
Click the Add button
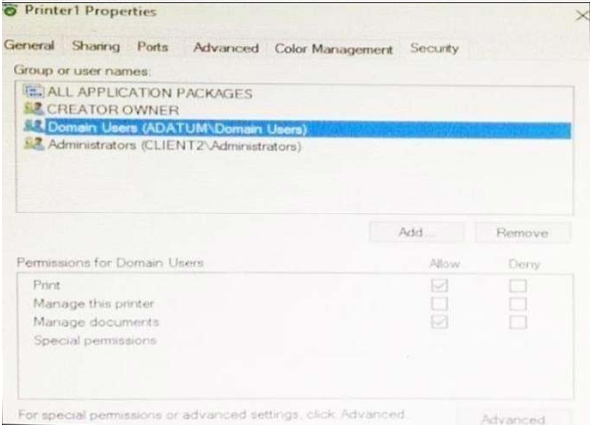coord(416,232)
